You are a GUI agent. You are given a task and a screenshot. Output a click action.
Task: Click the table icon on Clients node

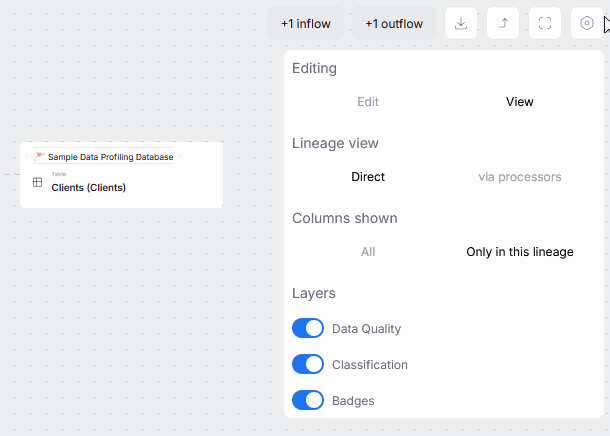point(37,182)
